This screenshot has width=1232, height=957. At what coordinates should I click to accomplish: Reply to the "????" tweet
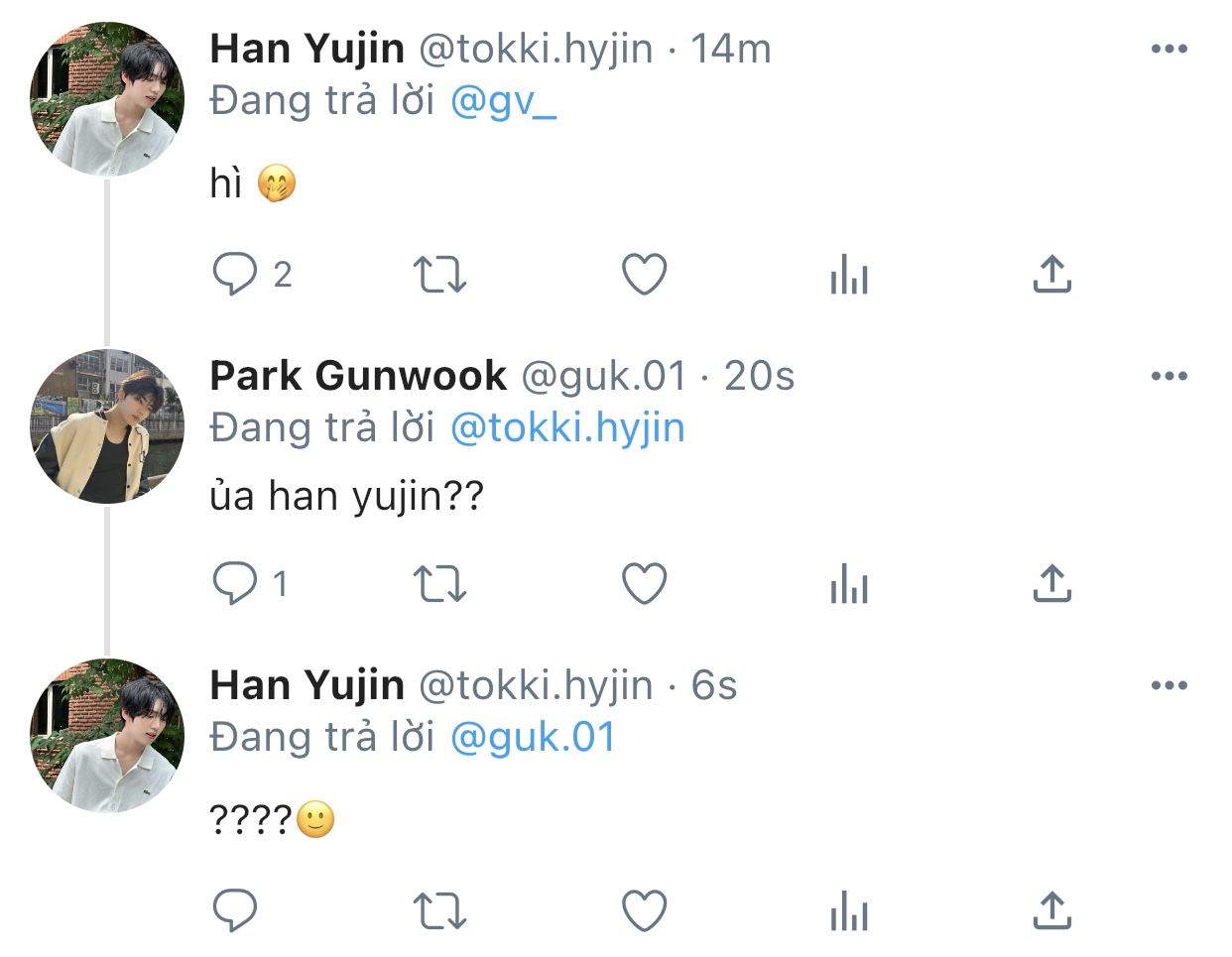click(235, 910)
